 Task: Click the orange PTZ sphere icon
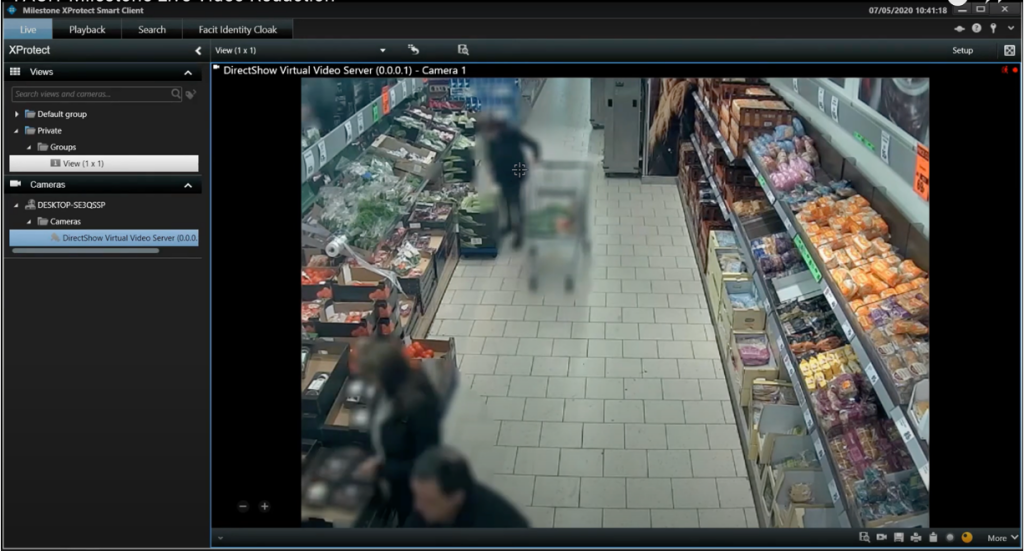point(967,537)
